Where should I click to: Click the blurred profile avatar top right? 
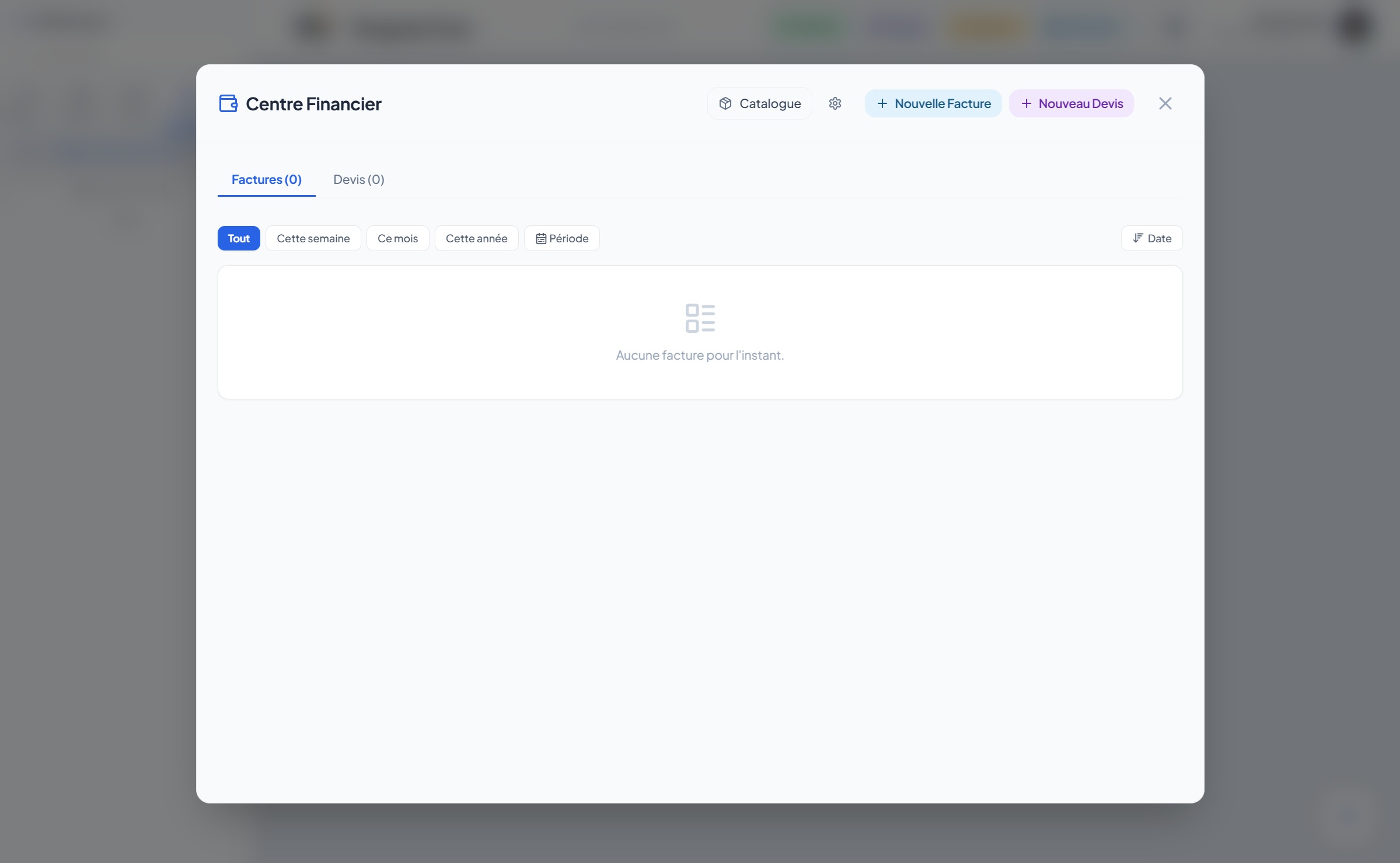1355,26
